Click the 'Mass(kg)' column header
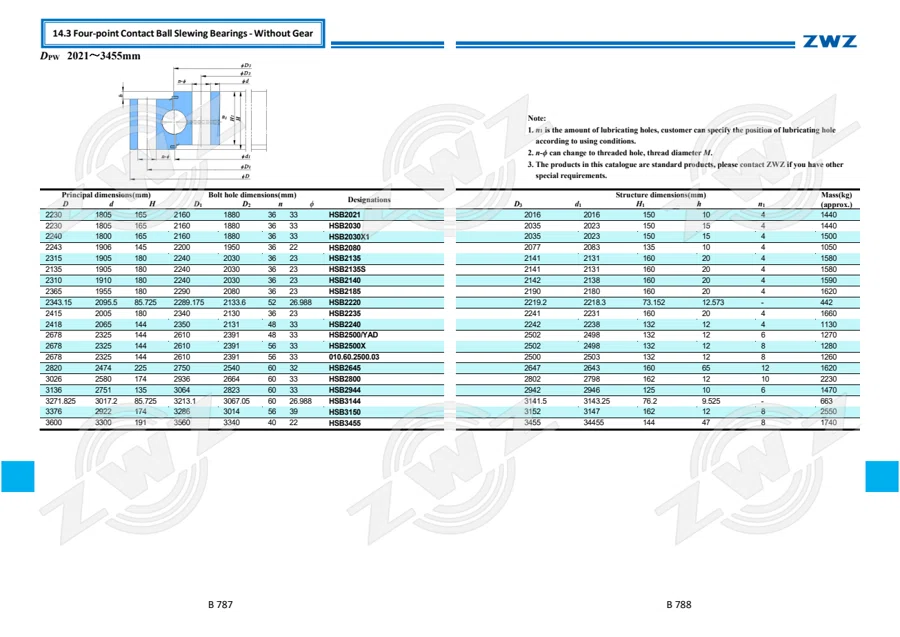This screenshot has width=900, height=637. click(x=836, y=195)
